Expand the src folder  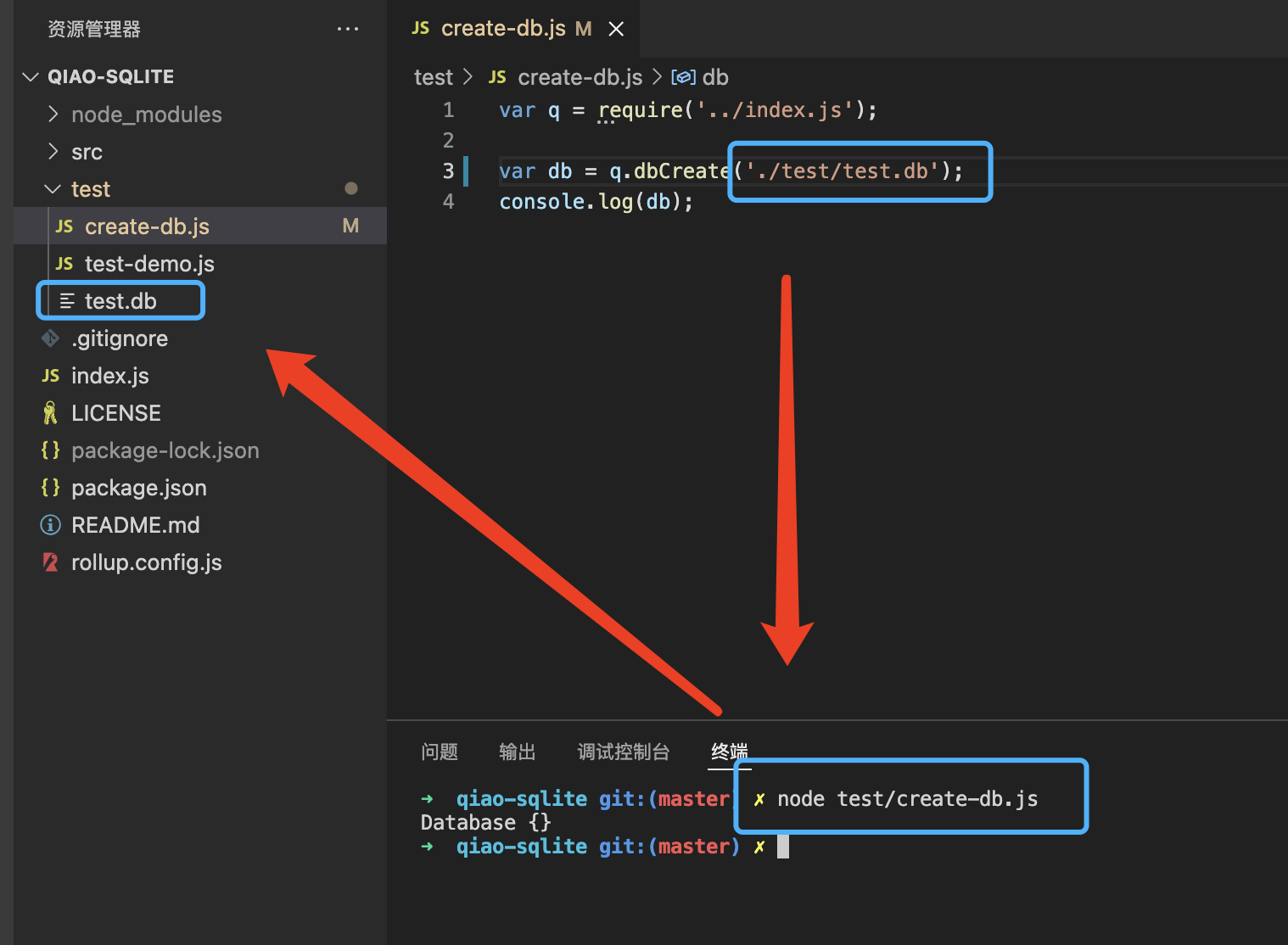pos(53,151)
